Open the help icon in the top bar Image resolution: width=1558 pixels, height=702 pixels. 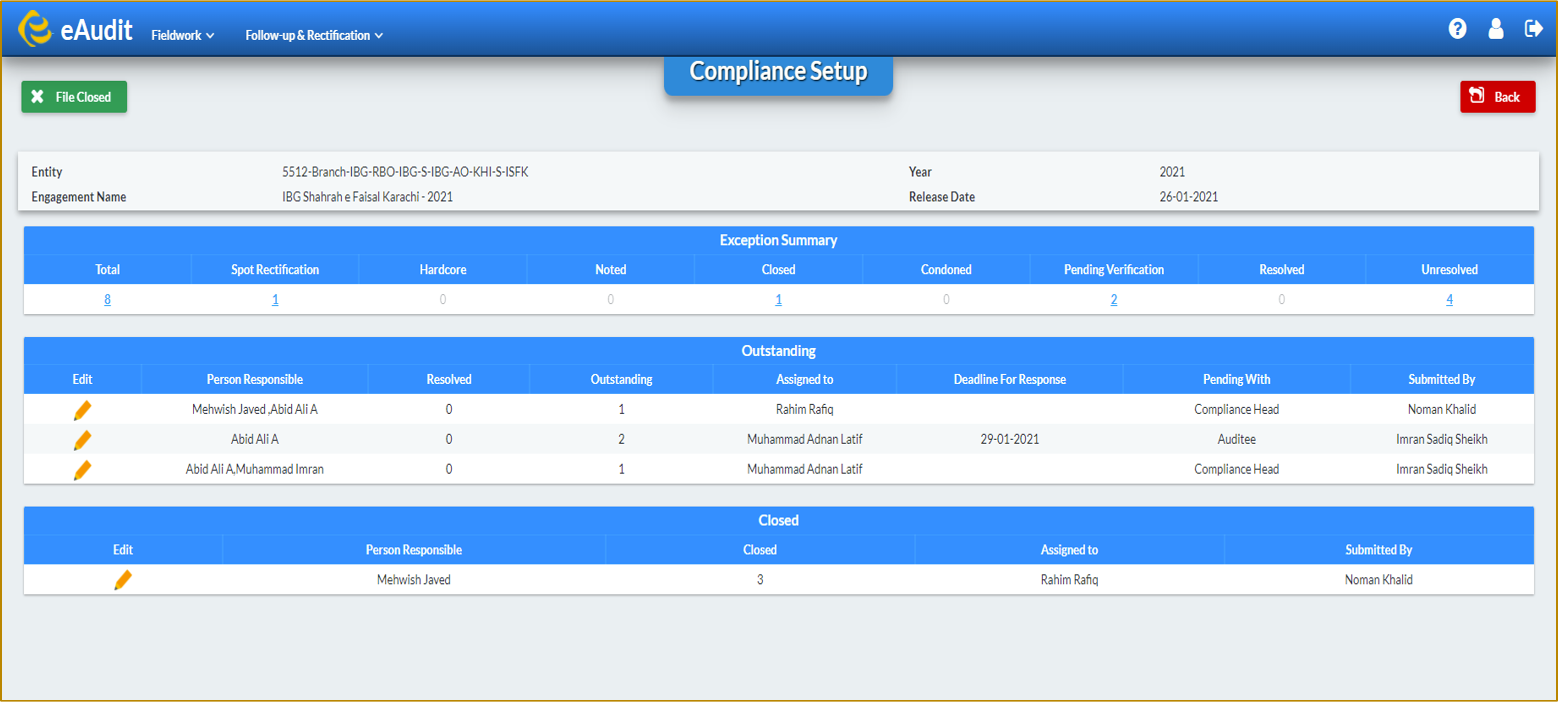click(x=1457, y=28)
